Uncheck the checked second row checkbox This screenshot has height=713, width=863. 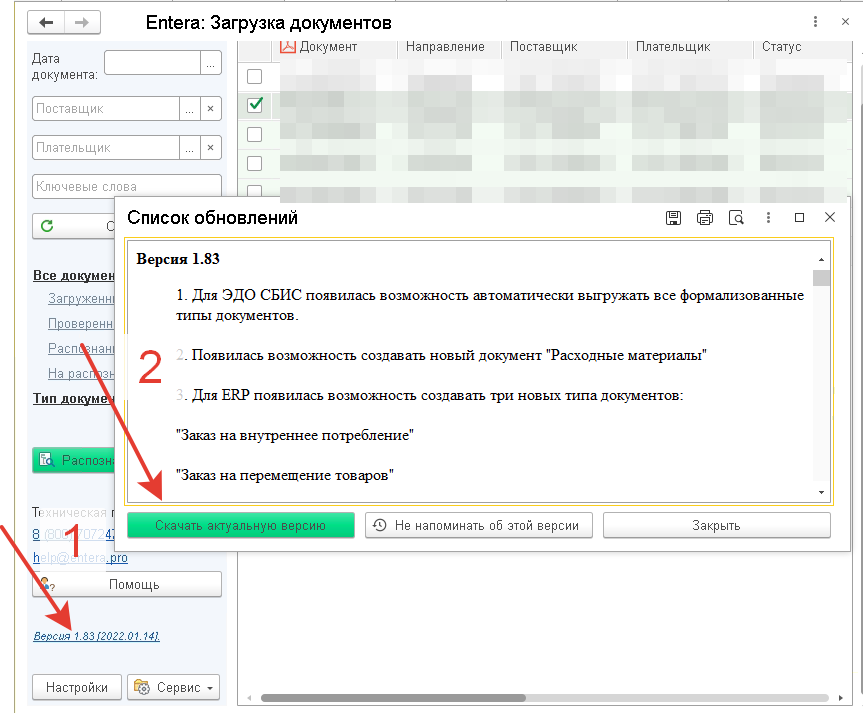tap(255, 105)
